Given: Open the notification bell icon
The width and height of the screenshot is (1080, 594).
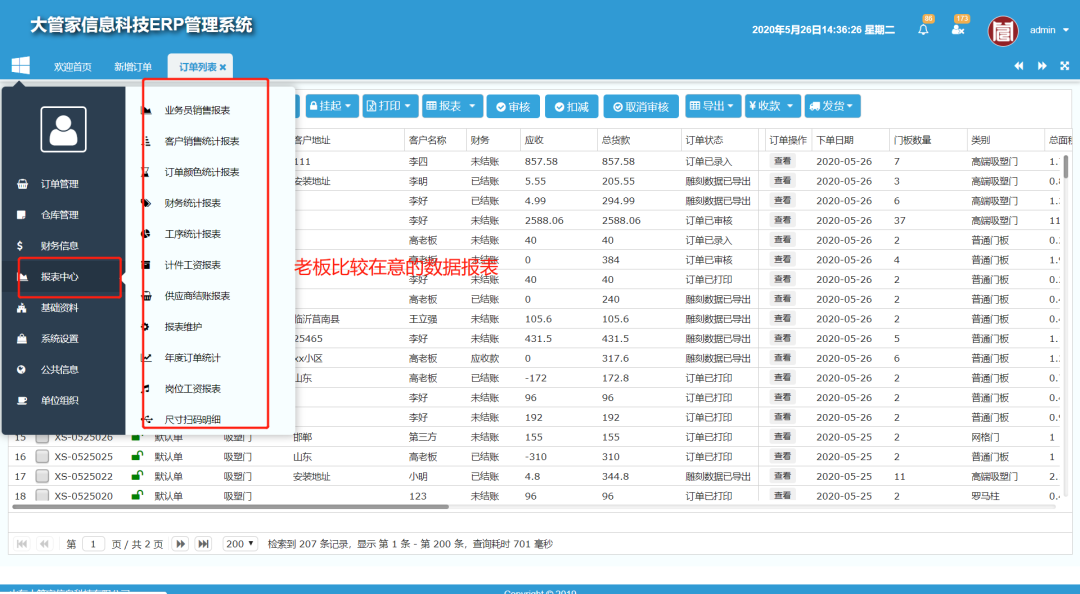Looking at the screenshot, I should click(923, 30).
